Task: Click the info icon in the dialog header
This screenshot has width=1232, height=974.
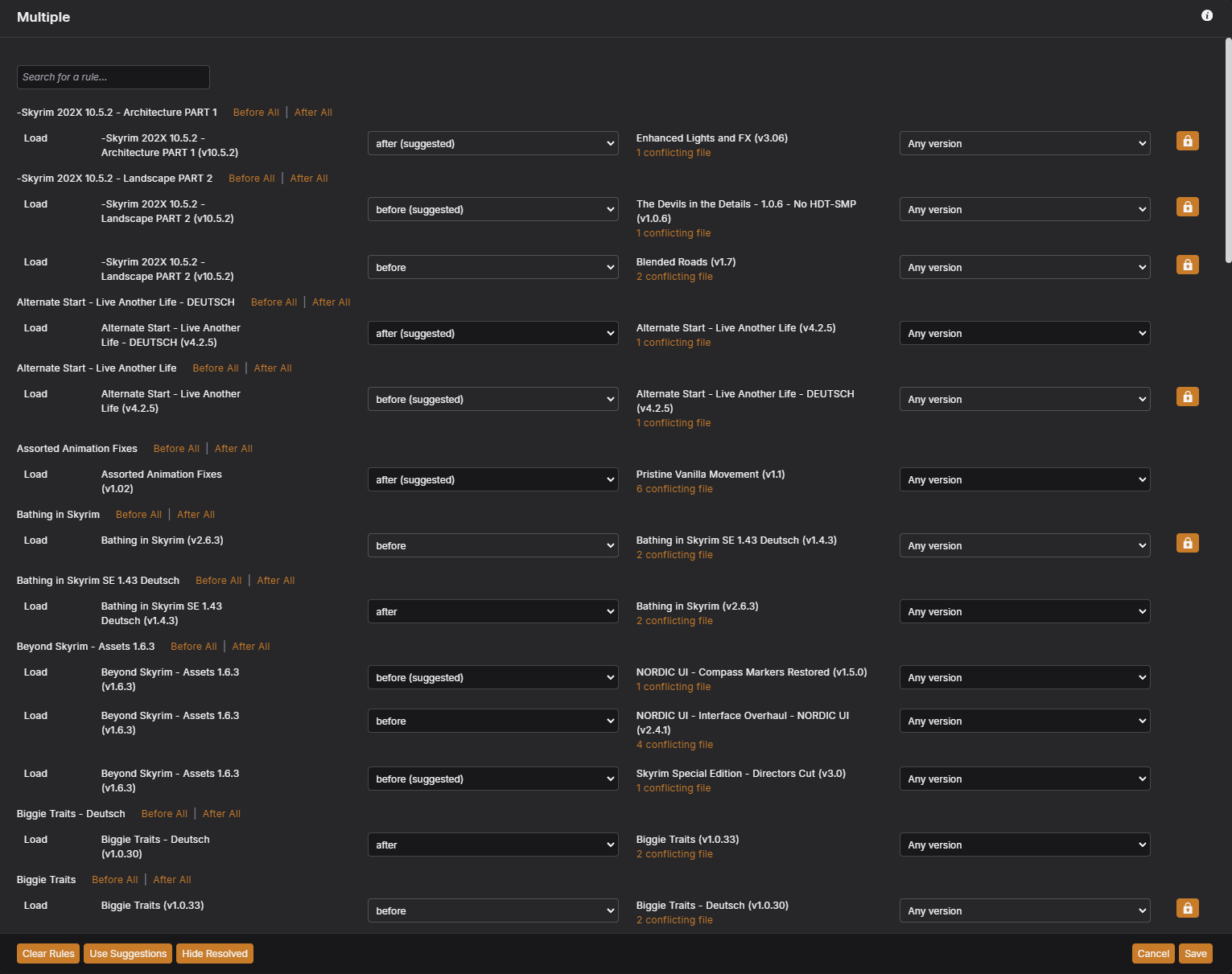Action: [1206, 15]
